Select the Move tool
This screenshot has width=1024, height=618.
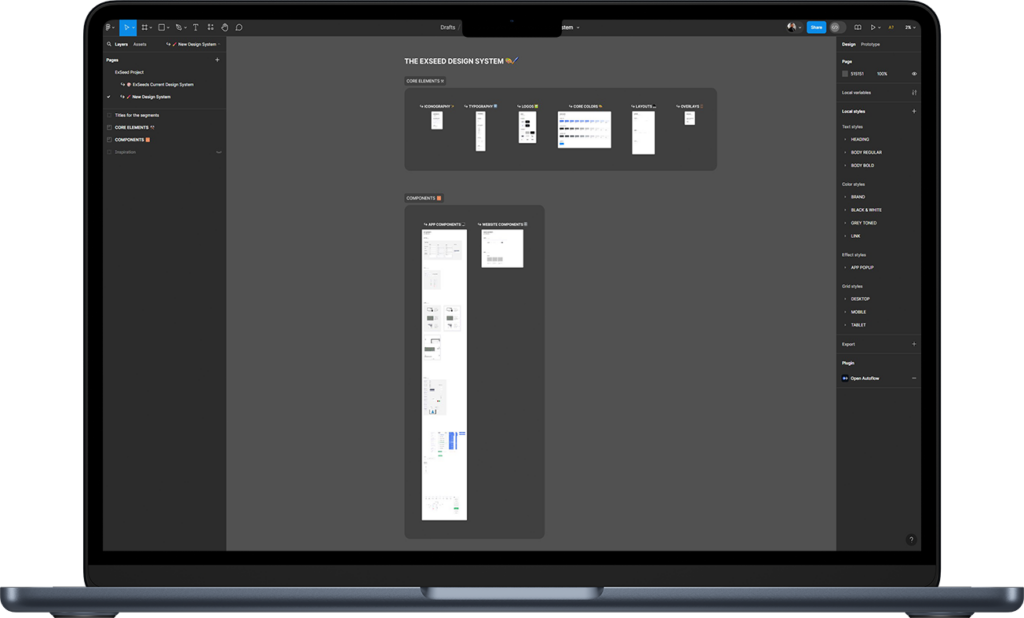[x=126, y=27]
